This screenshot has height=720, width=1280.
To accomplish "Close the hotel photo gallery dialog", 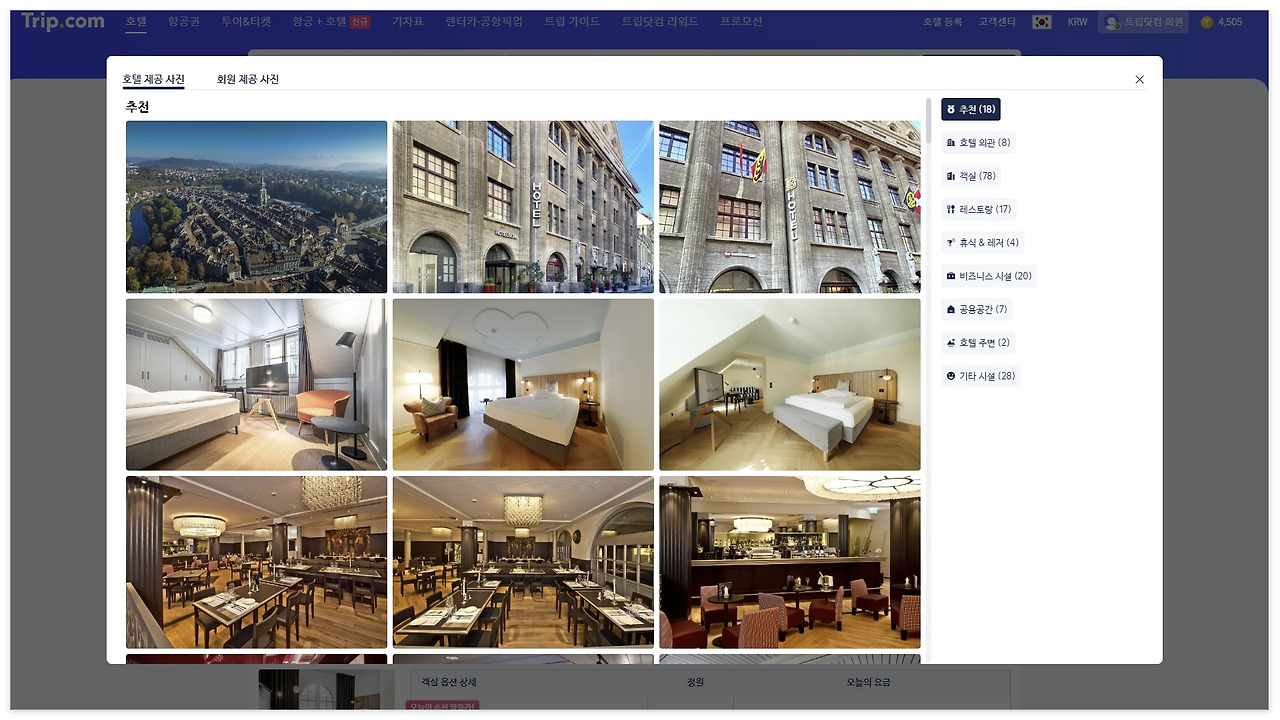I will (1139, 80).
